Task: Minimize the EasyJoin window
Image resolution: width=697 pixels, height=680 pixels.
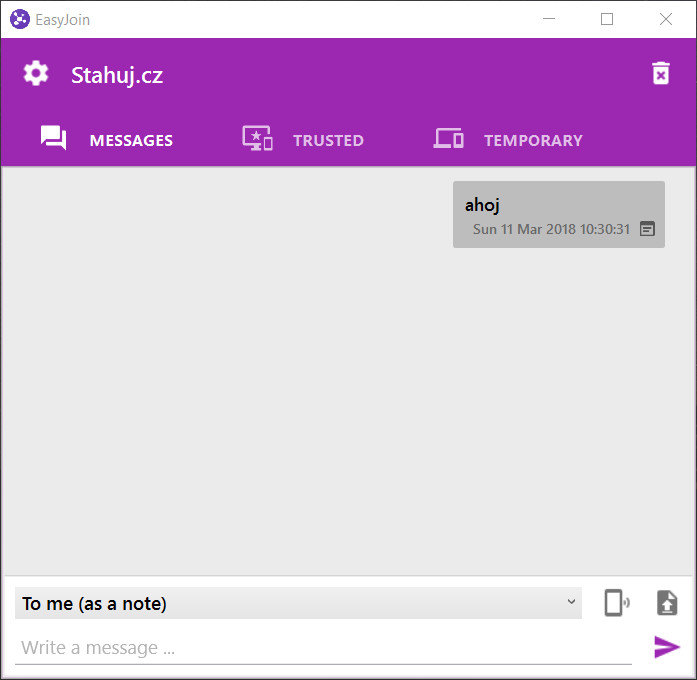Action: click(549, 19)
